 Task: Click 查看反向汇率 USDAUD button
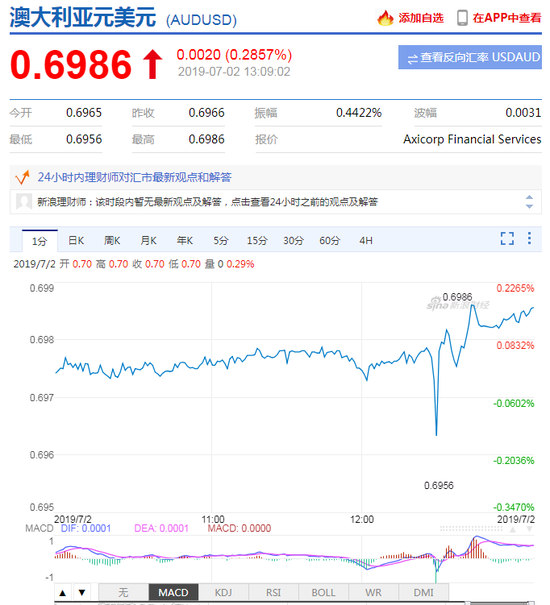tap(470, 57)
